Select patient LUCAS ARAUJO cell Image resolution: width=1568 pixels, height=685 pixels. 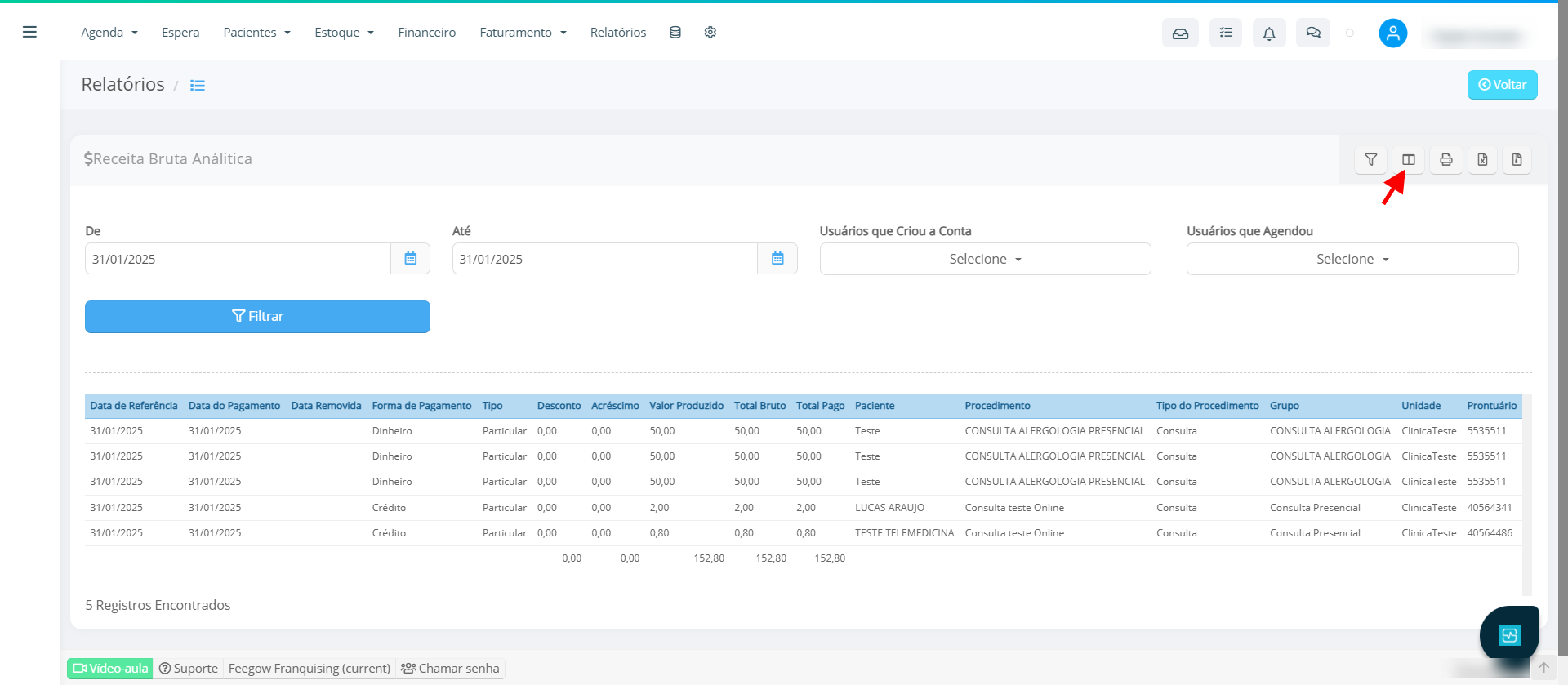[889, 508]
